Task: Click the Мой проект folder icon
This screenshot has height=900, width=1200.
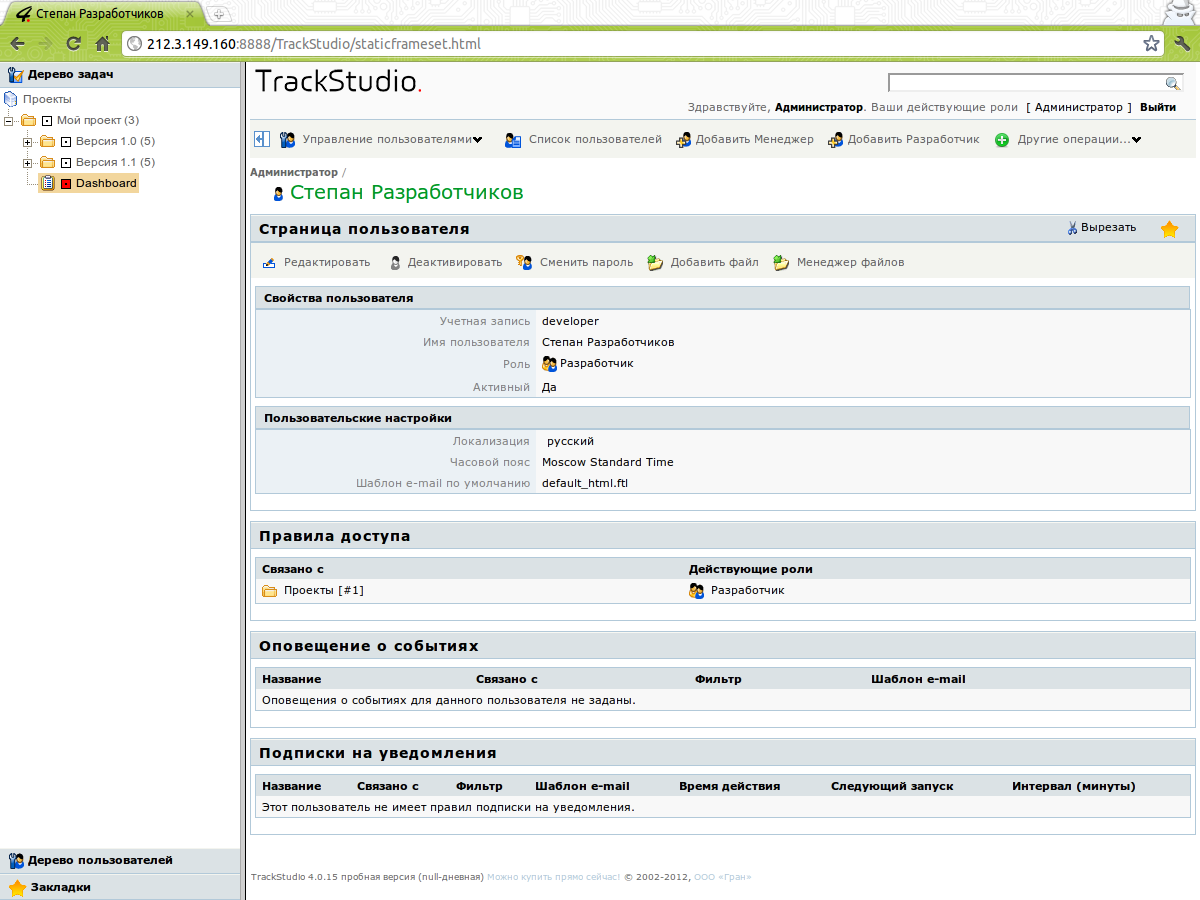Action: coord(28,121)
